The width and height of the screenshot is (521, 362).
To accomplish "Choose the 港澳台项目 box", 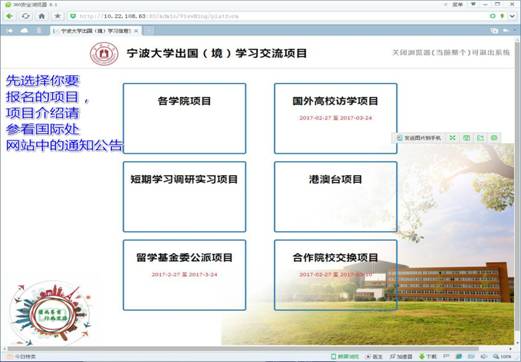I will (336, 197).
